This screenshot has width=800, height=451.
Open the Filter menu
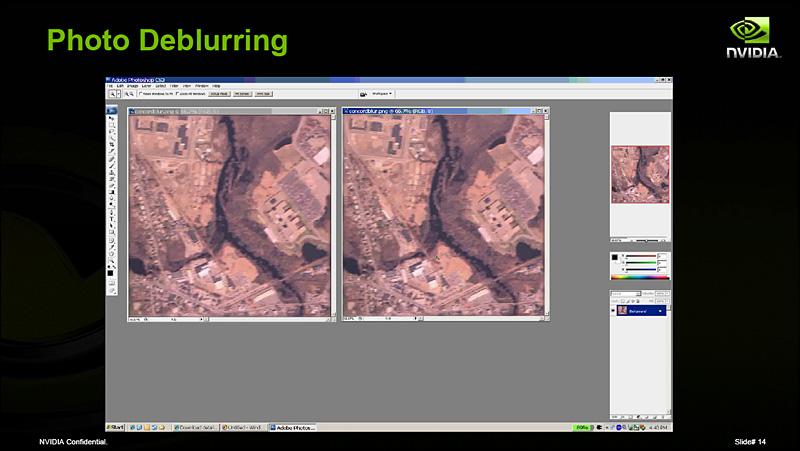tap(173, 86)
